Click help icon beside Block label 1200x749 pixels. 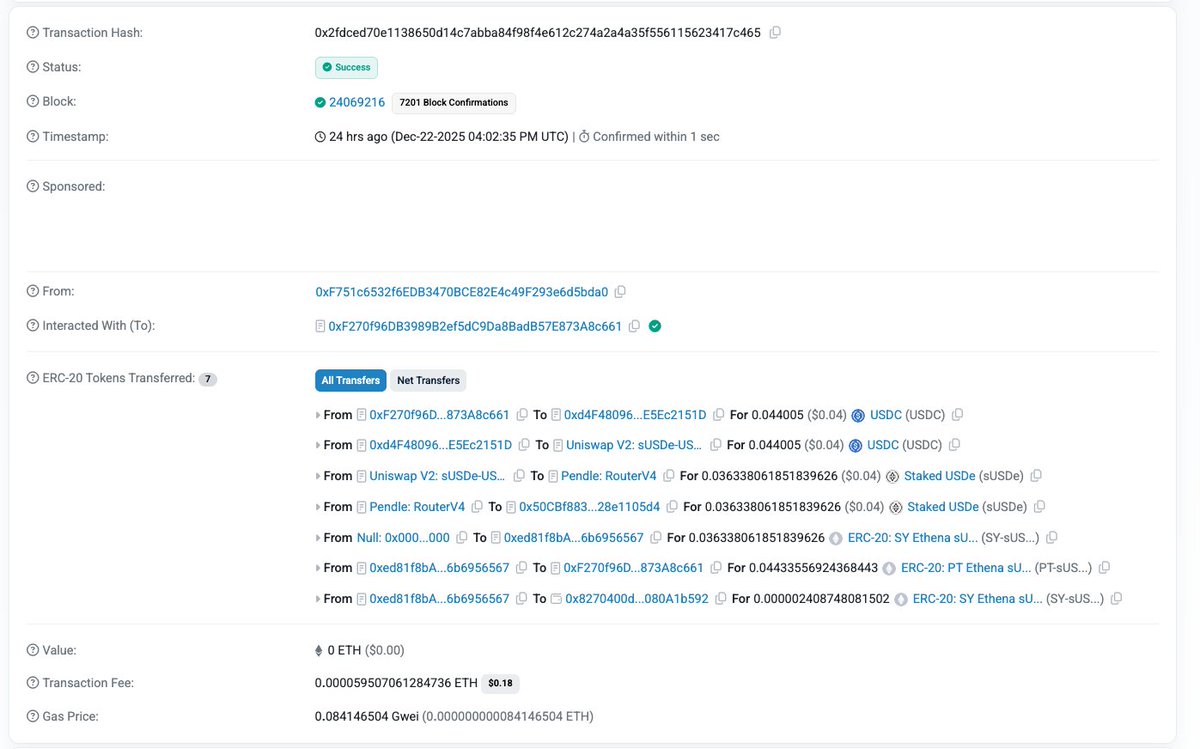click(x=32, y=102)
